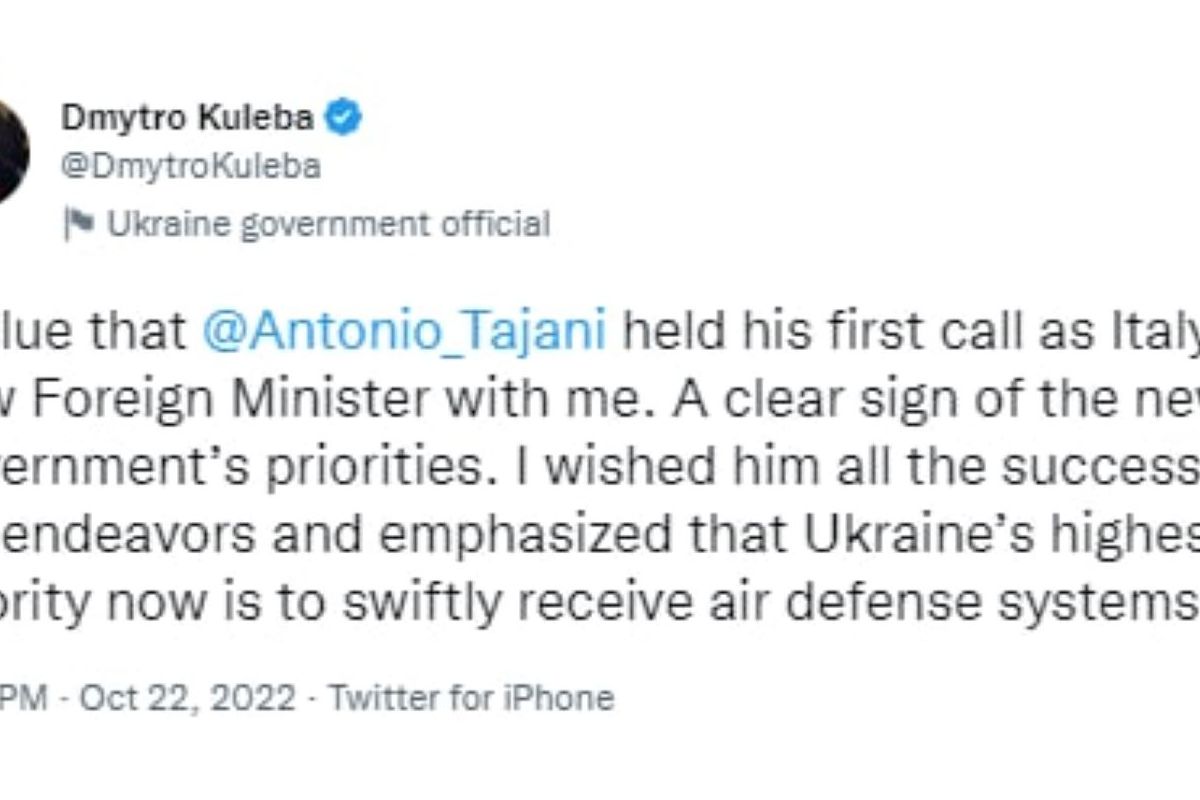Open the Twitter for iPhone source link
The height and width of the screenshot is (800, 1200).
pos(471,697)
